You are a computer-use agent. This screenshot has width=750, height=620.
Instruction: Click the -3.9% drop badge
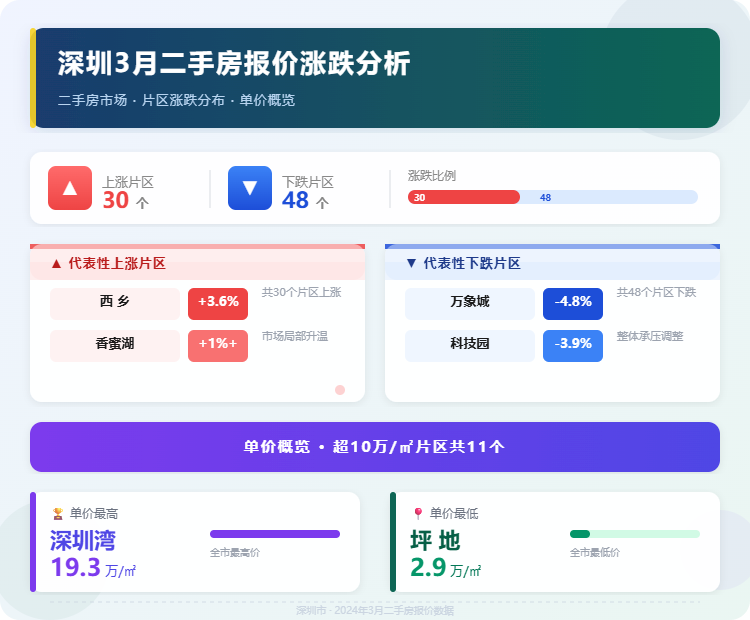point(573,346)
